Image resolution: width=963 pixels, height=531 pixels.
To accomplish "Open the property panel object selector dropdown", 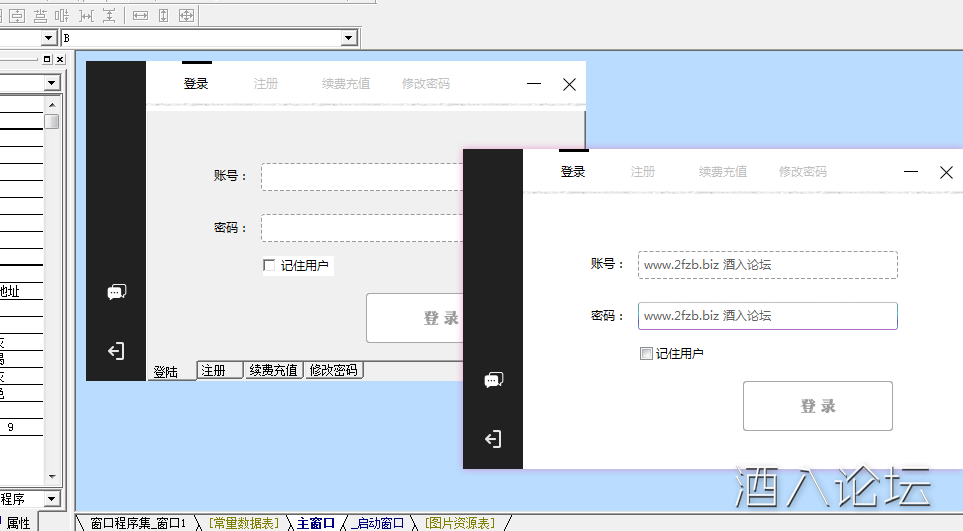I will coord(51,83).
